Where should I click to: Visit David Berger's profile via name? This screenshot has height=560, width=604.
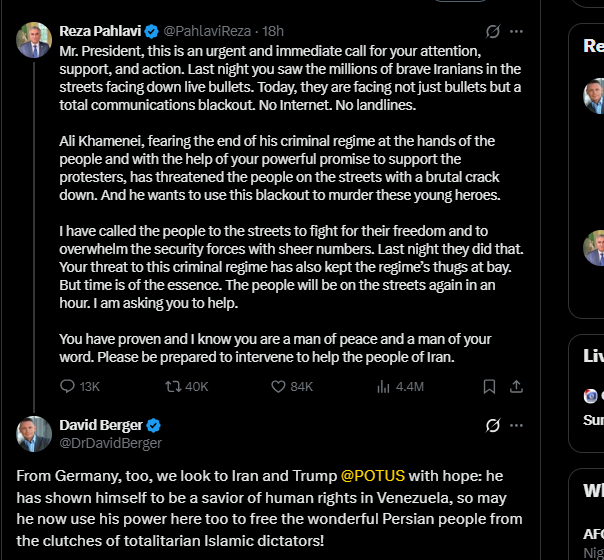tap(101, 425)
